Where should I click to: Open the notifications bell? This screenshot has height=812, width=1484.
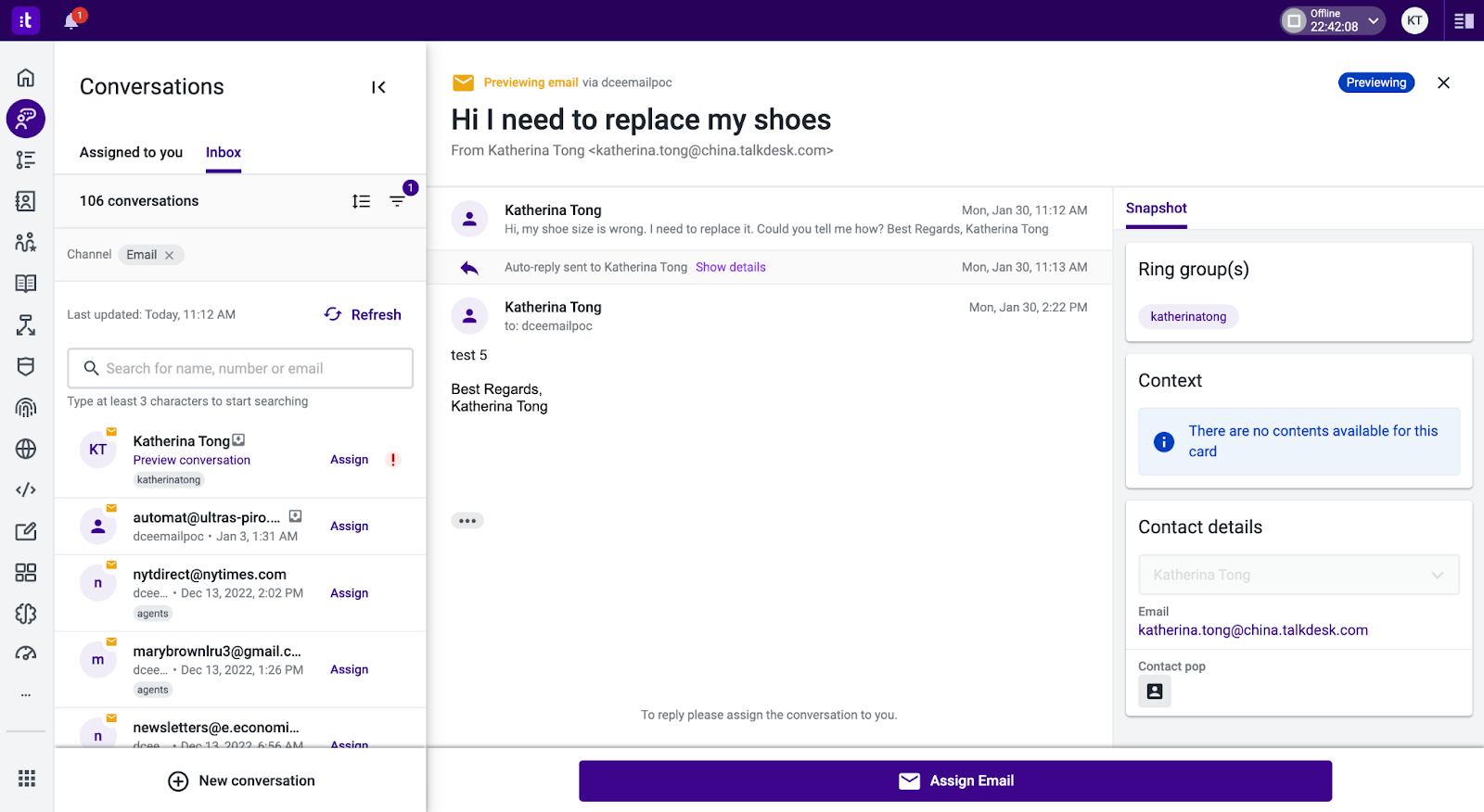pyautogui.click(x=72, y=19)
